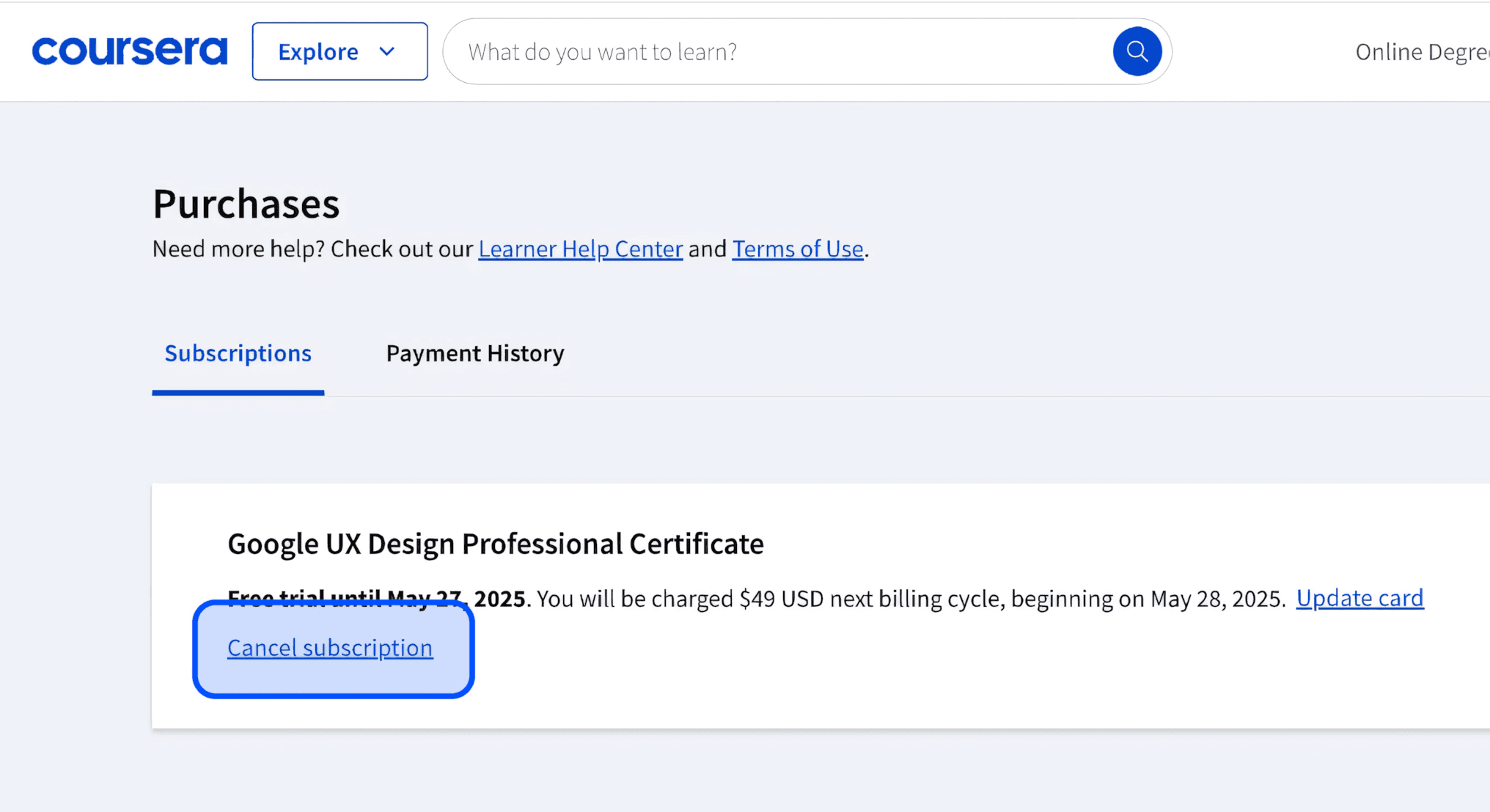1490x812 pixels.
Task: Open the Online Degrees header link
Action: (x=1421, y=52)
